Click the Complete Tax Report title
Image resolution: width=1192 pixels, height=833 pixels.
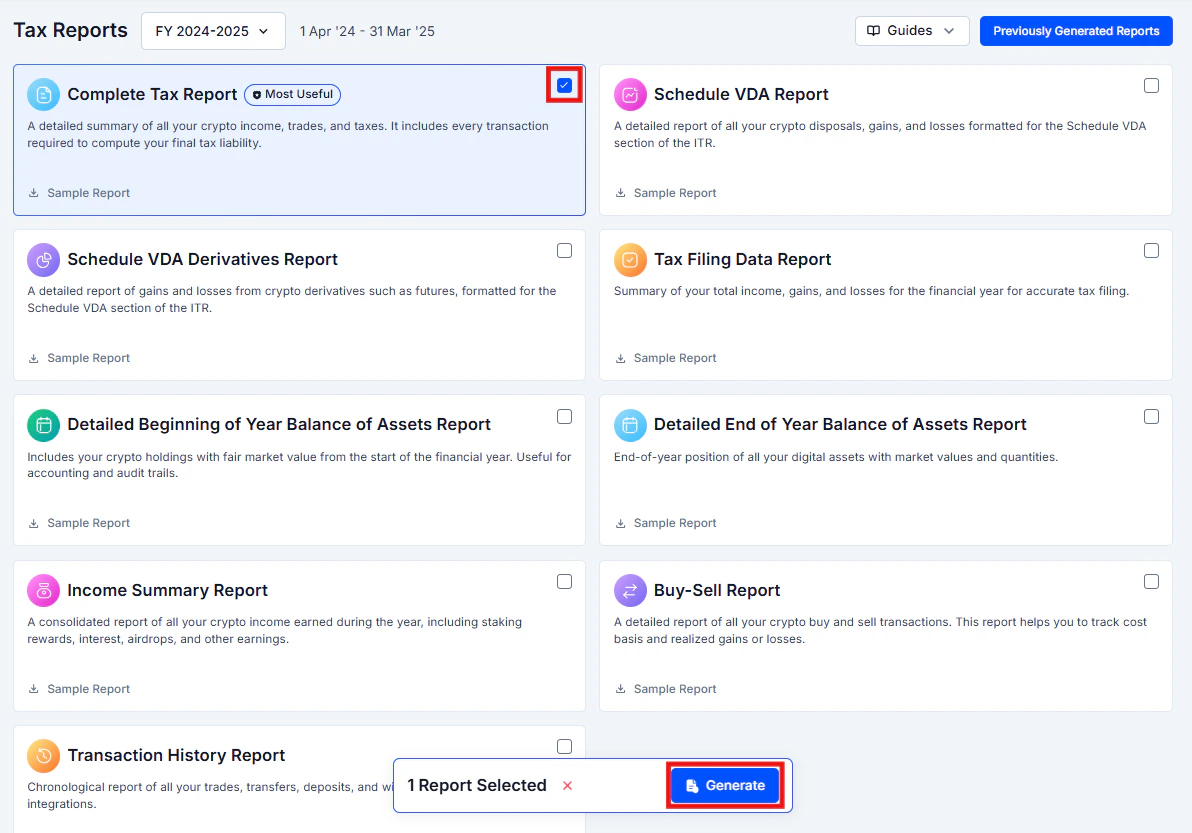152,94
